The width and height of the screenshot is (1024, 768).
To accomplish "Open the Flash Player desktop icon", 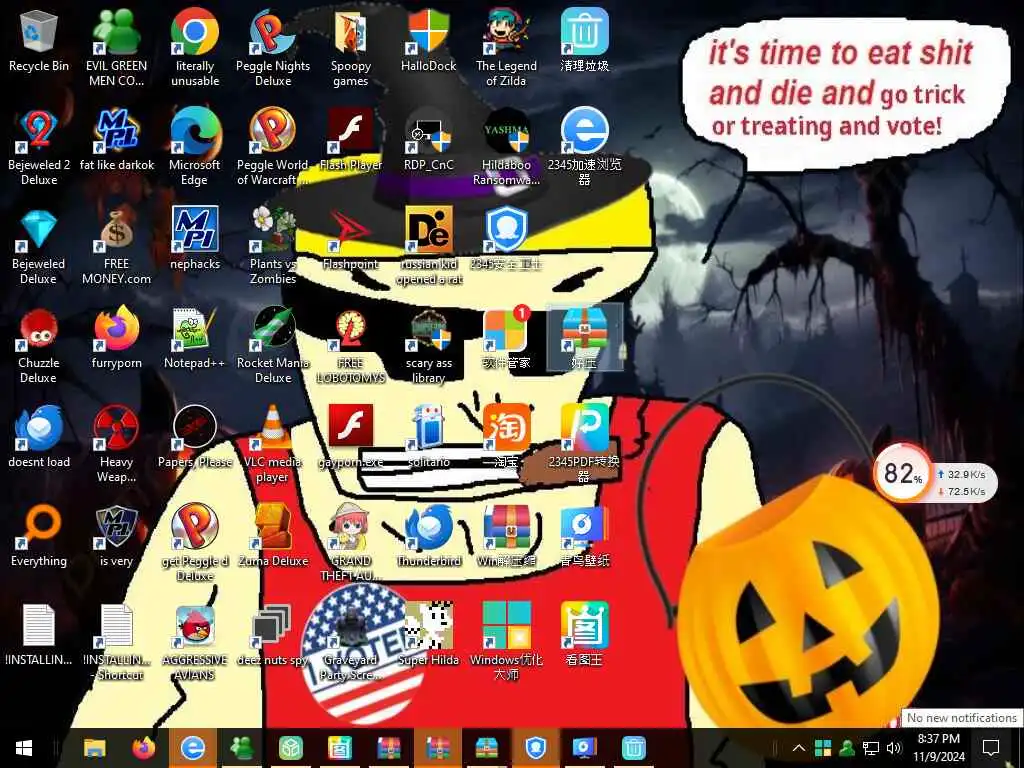I will (351, 140).
